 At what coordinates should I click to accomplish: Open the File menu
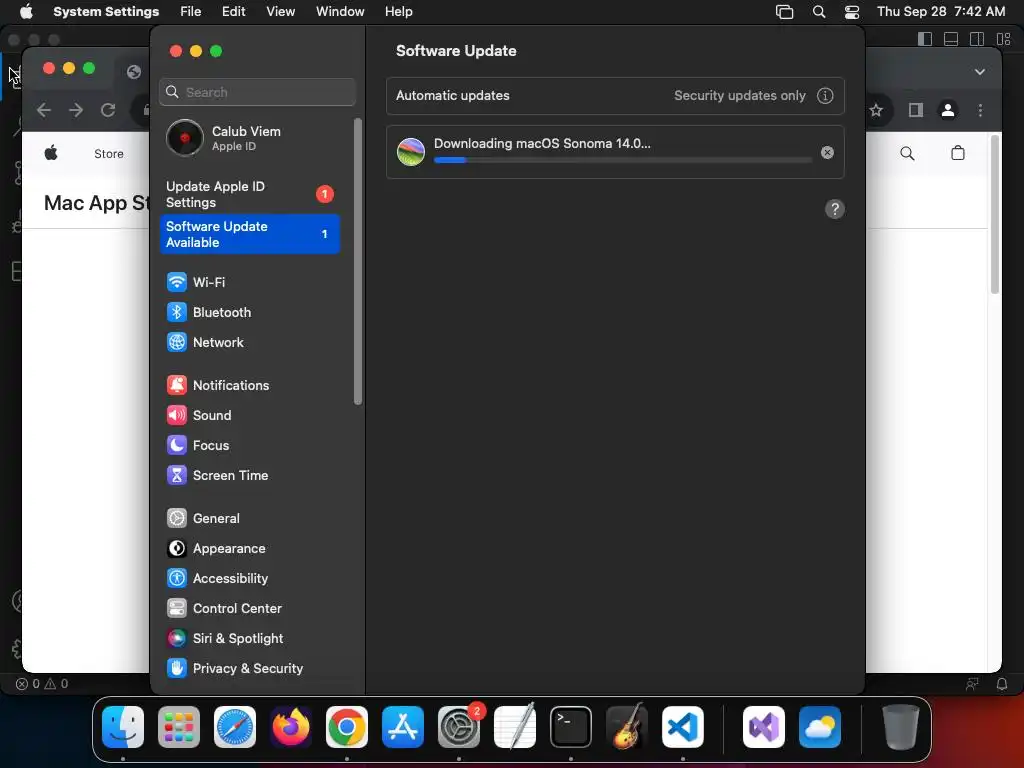tap(191, 12)
